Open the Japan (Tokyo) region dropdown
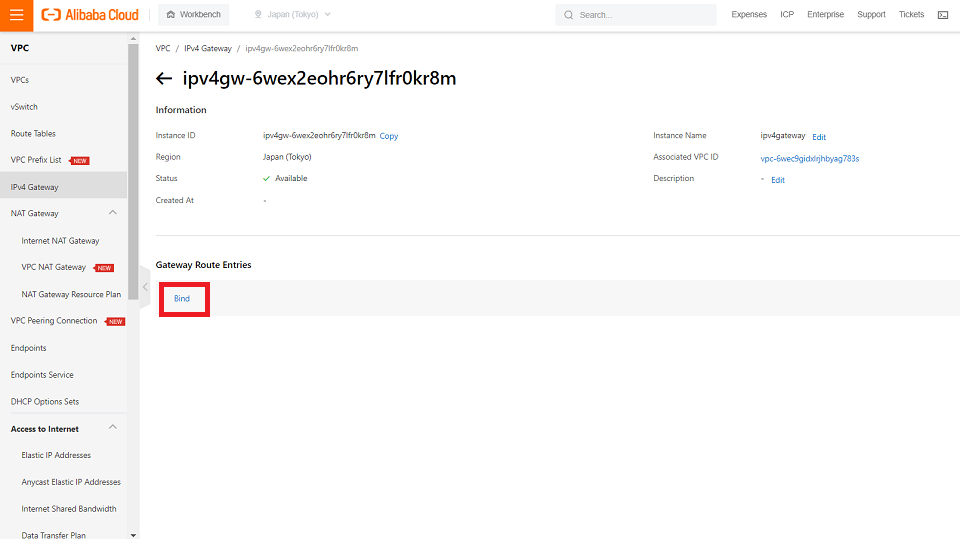The width and height of the screenshot is (960, 539). [x=292, y=15]
